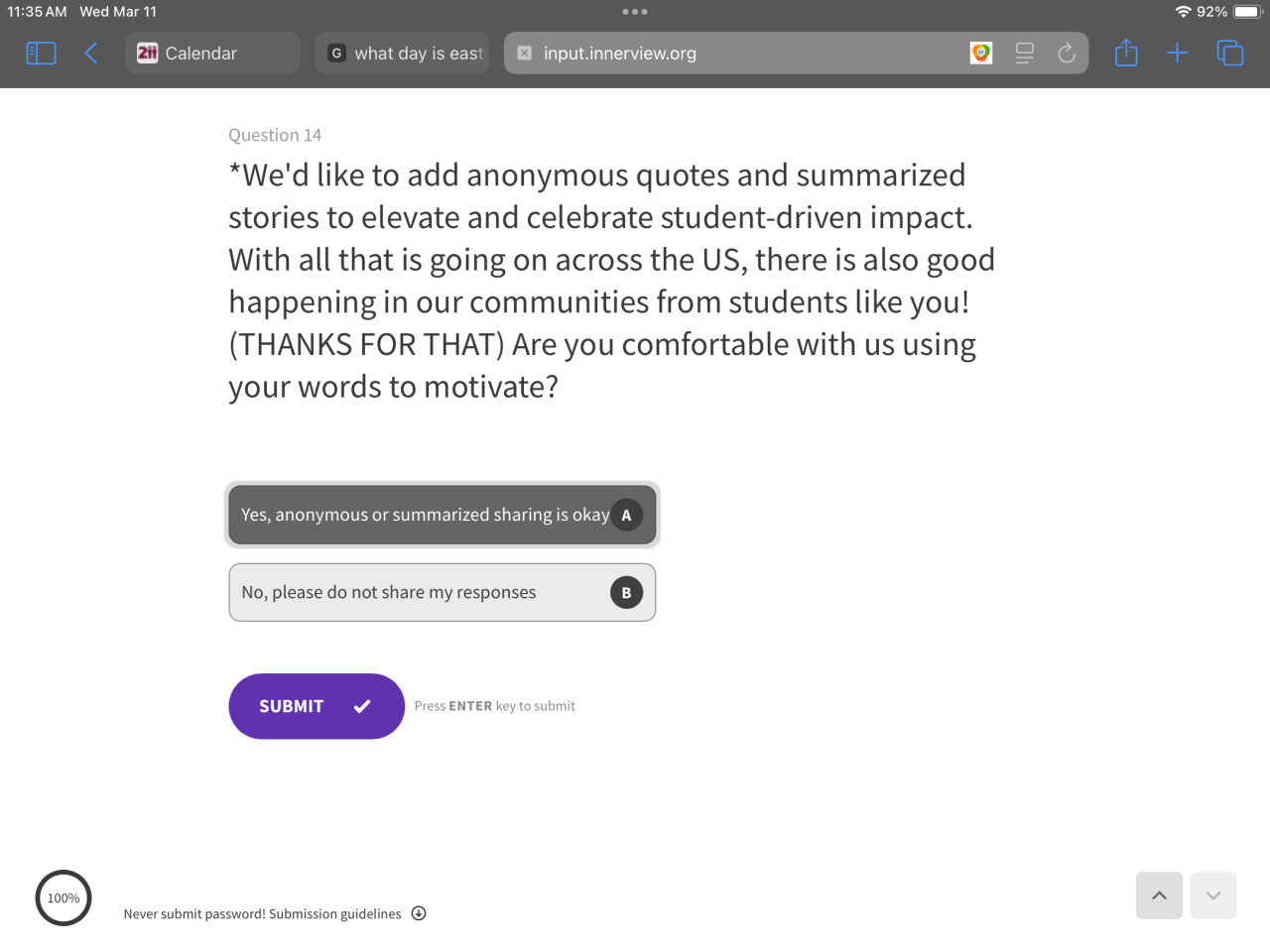Switch to the Calendar tab

coord(212,54)
